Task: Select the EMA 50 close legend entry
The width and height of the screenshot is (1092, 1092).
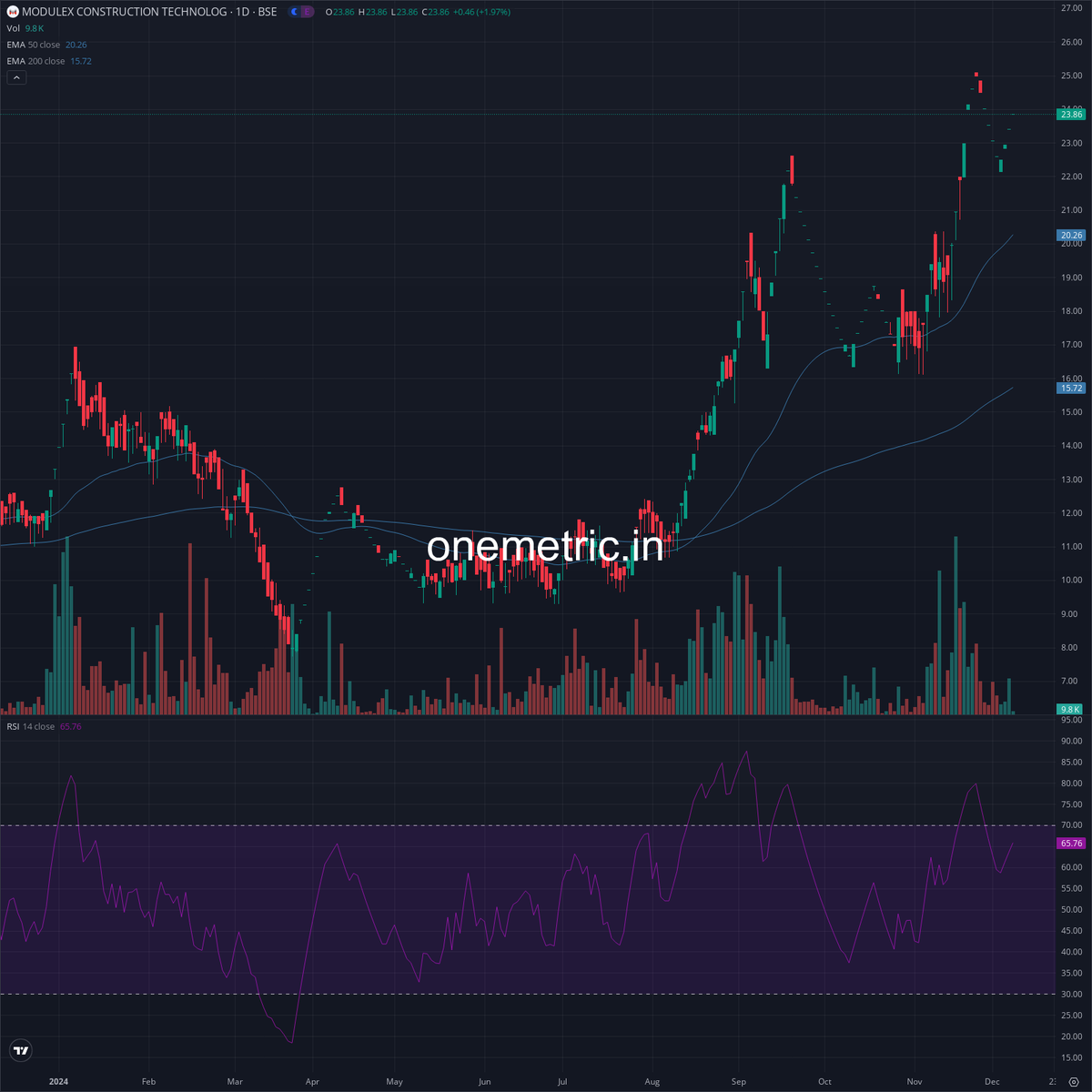Action: (47, 45)
